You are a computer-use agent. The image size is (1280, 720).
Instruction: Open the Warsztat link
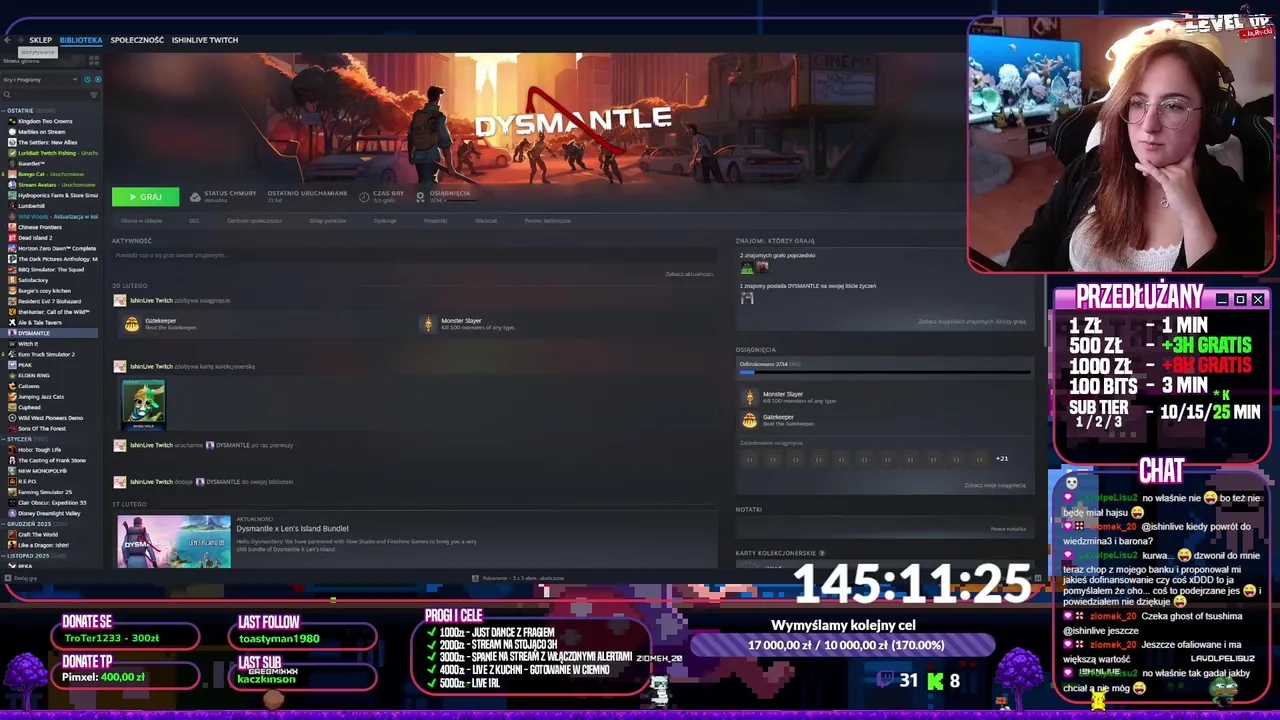click(486, 221)
